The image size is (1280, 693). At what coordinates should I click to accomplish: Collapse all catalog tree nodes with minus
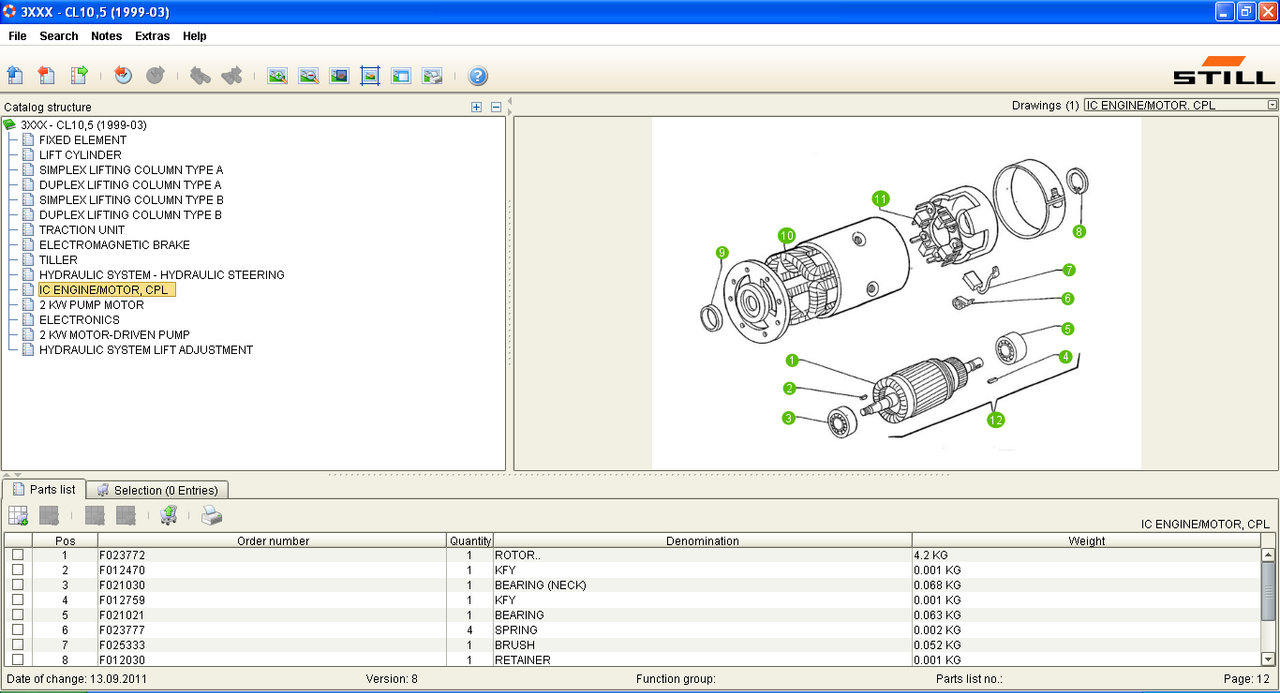click(495, 107)
